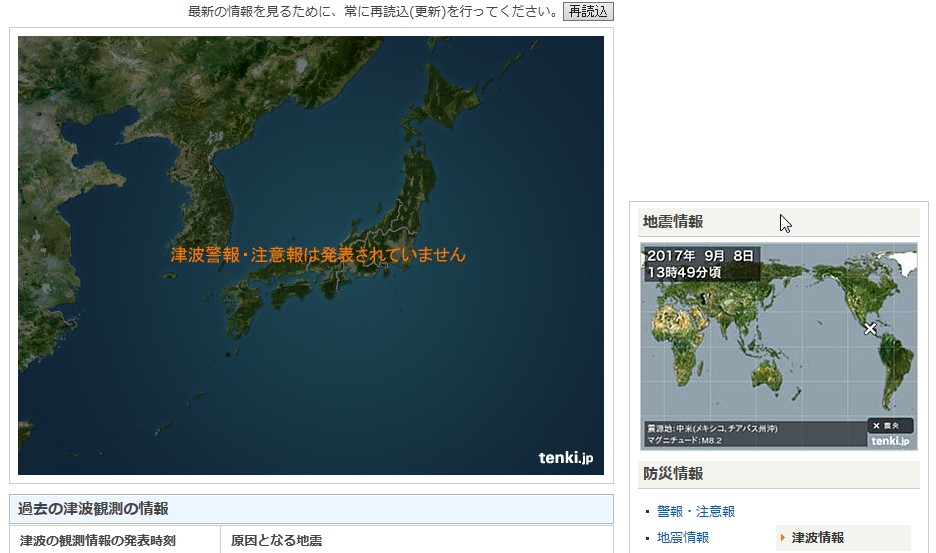Click the 過去の津波観測の情報 heading
936x553 pixels.
94,509
